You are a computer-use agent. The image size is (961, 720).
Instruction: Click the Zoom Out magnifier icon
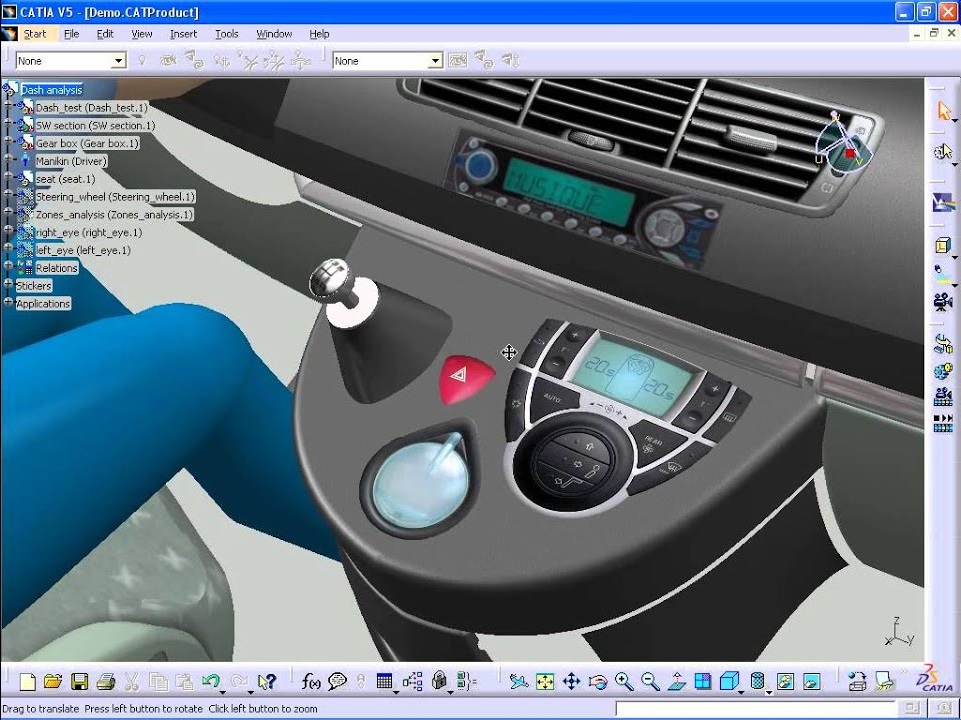650,682
